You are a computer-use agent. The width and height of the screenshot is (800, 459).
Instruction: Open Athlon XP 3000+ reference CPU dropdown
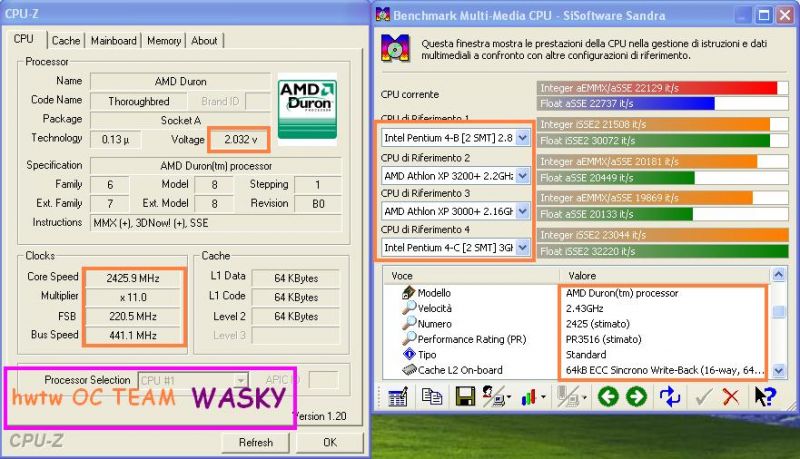(522, 211)
